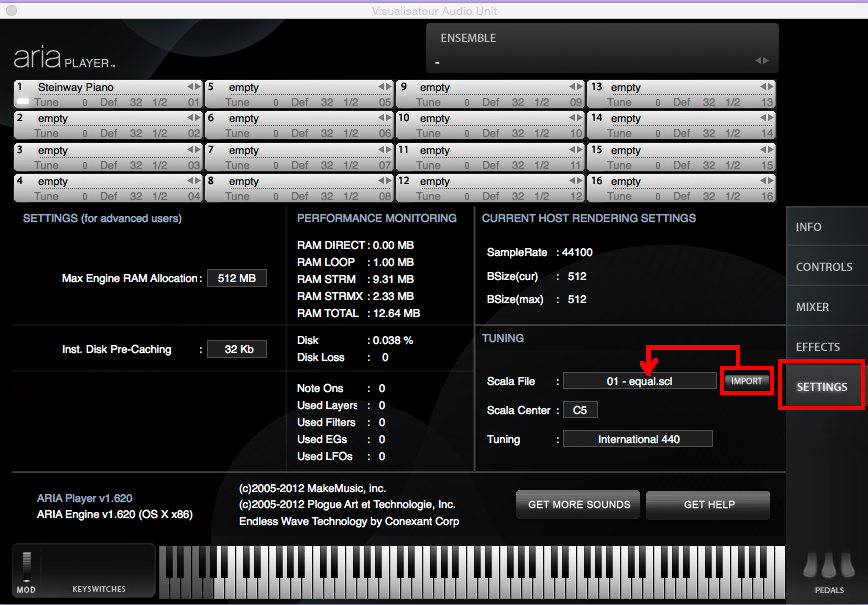The image size is (868, 605).
Task: Click the MOD wheel slider
Action: pyautogui.click(x=27, y=565)
